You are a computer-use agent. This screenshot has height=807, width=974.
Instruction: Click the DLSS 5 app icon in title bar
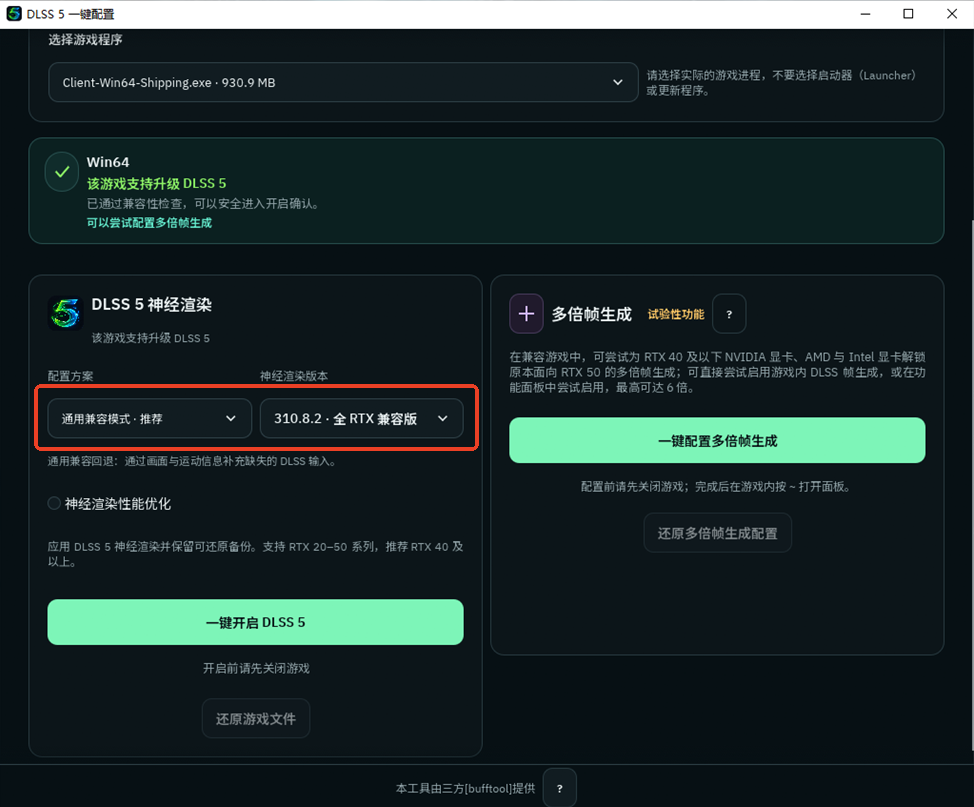[x=14, y=14]
